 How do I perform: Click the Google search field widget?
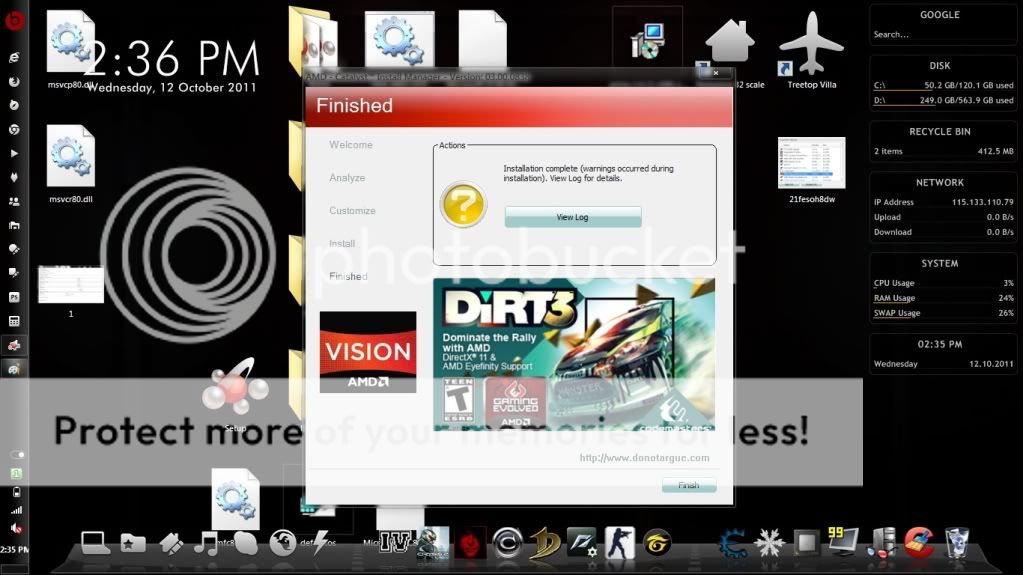[x=938, y=34]
